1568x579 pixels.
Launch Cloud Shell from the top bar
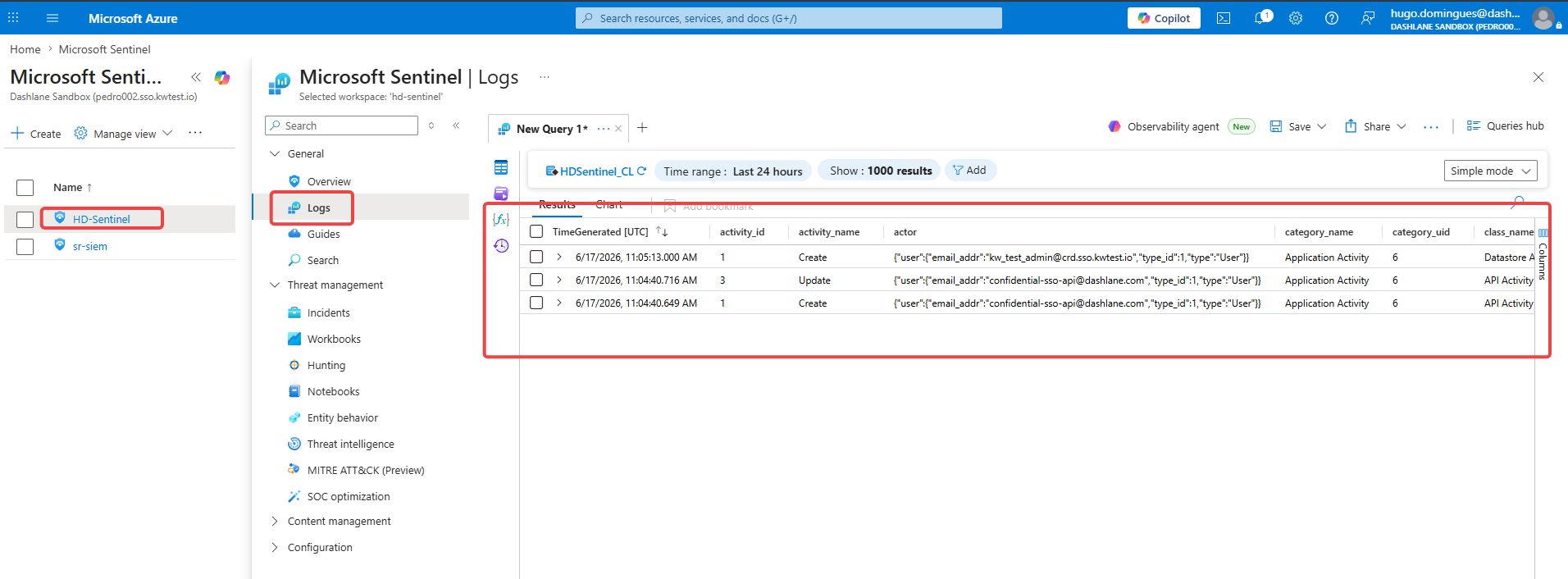[x=1224, y=18]
